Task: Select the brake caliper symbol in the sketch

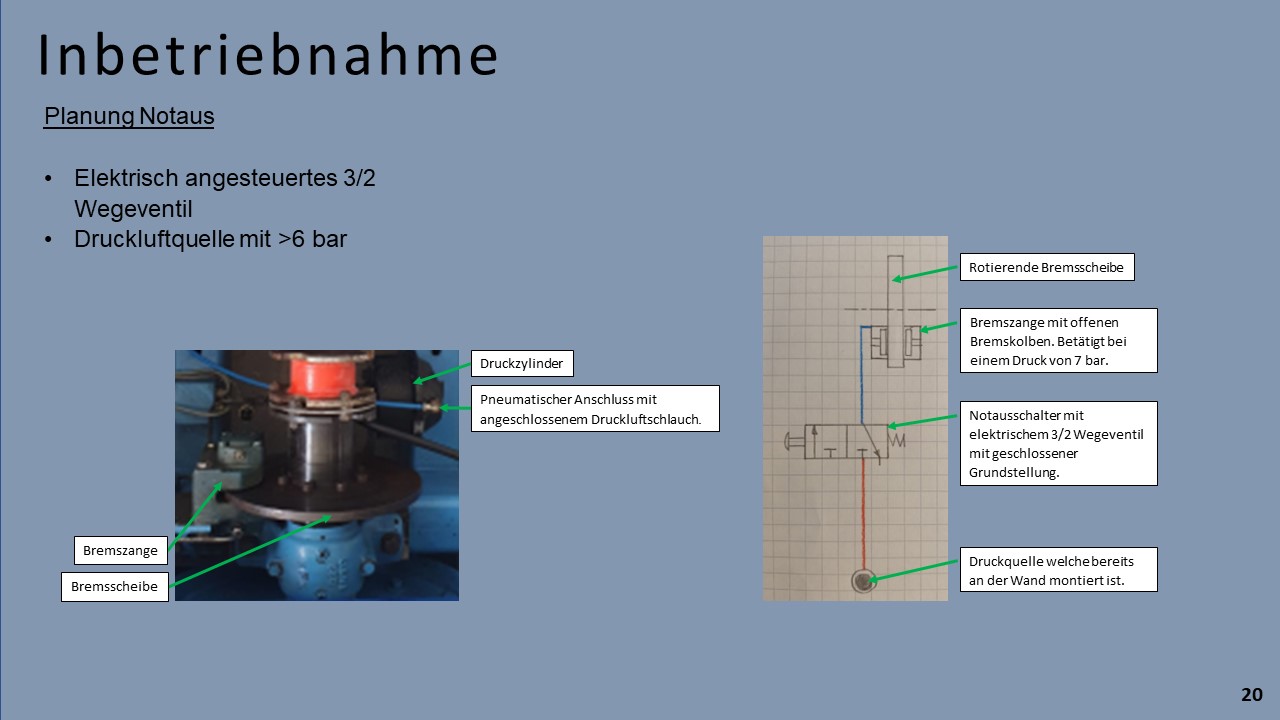Action: click(894, 345)
